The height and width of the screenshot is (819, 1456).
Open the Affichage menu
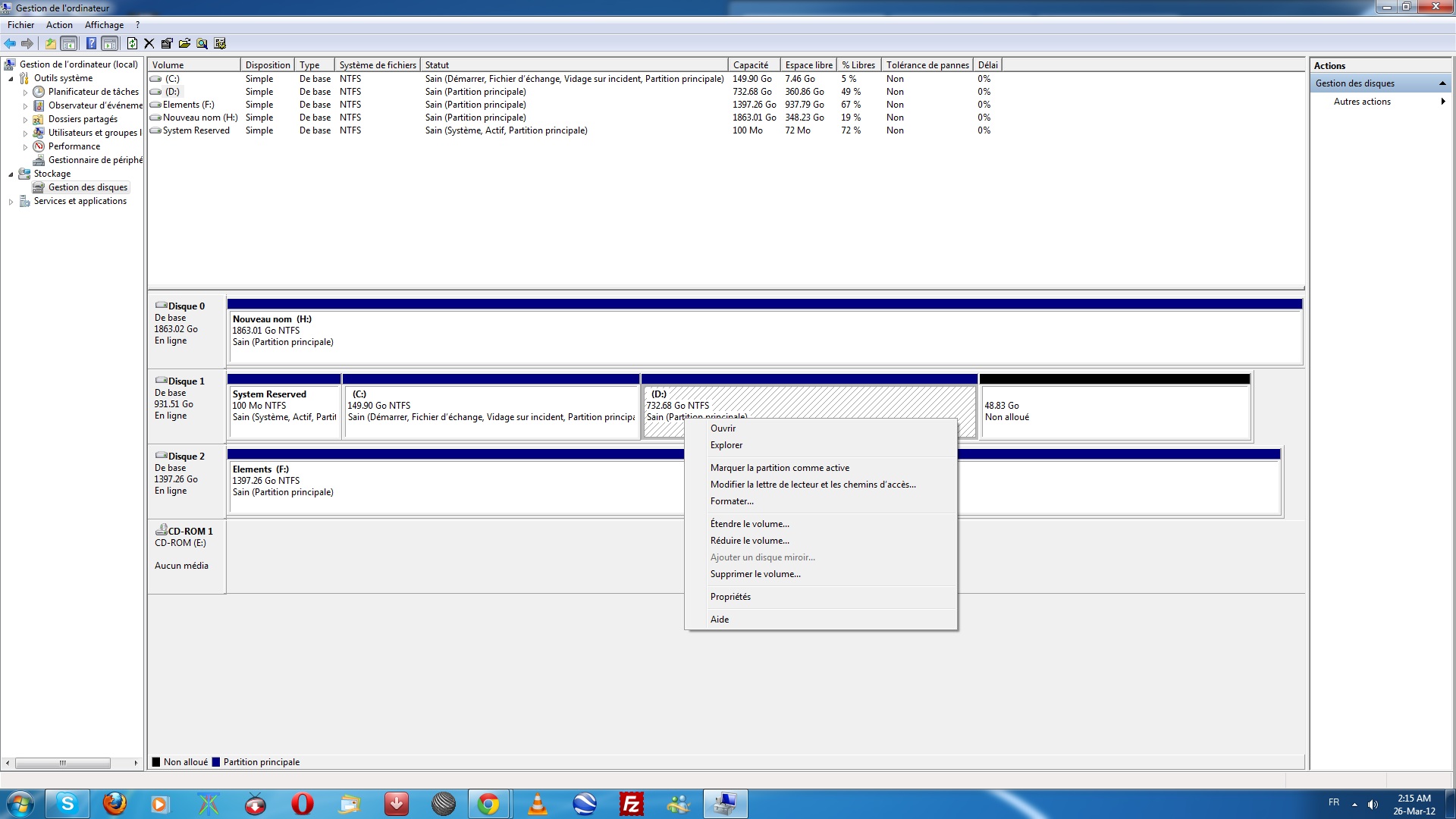[x=104, y=25]
